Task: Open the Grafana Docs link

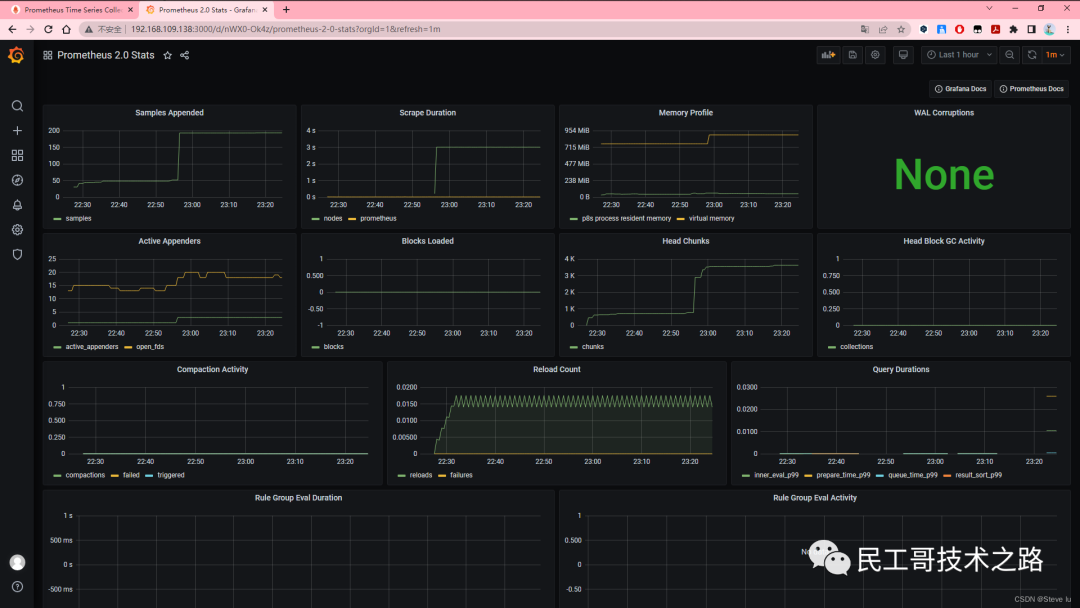Action: 960,89
